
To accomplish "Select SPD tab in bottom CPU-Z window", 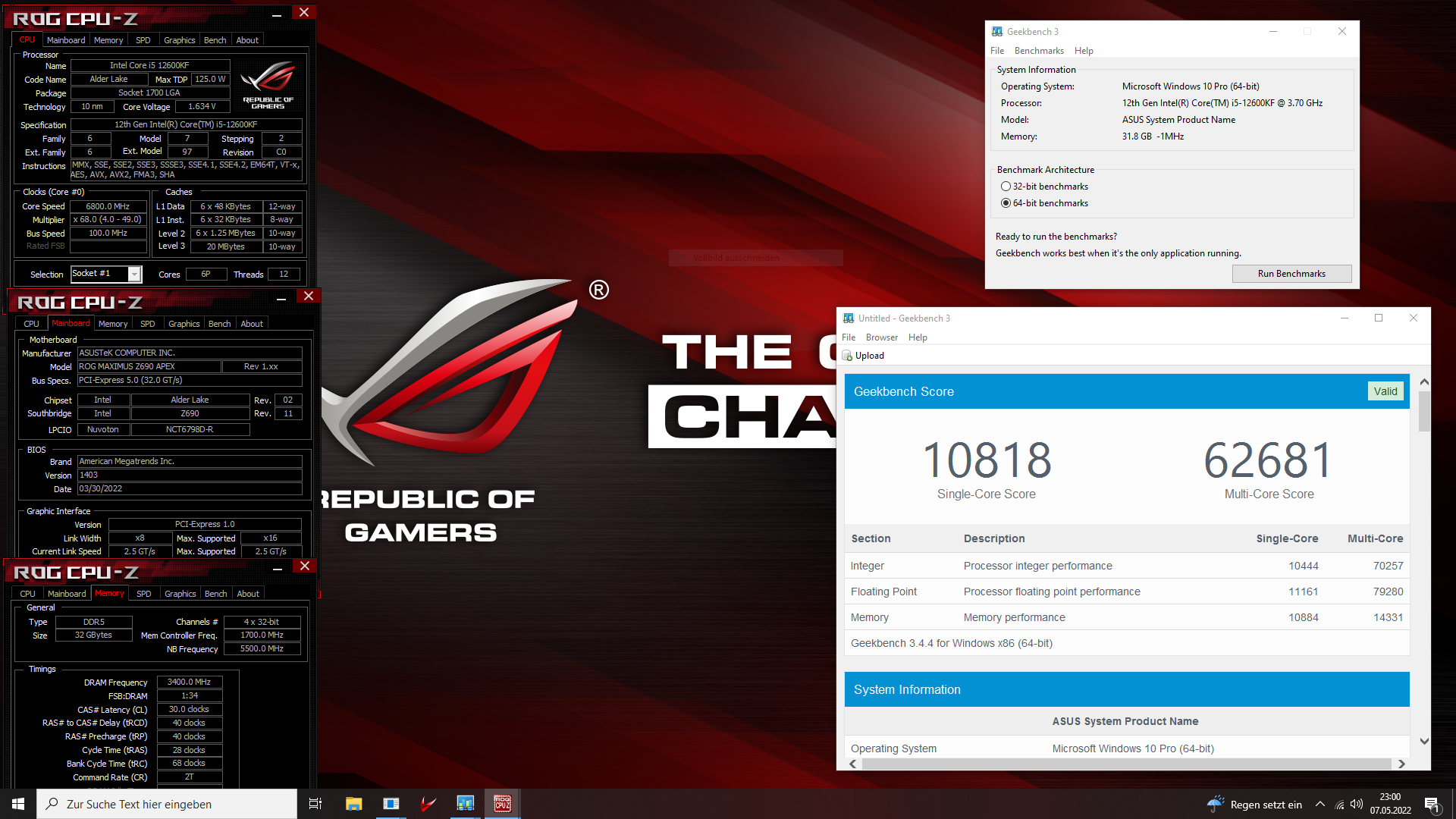I will tap(144, 594).
